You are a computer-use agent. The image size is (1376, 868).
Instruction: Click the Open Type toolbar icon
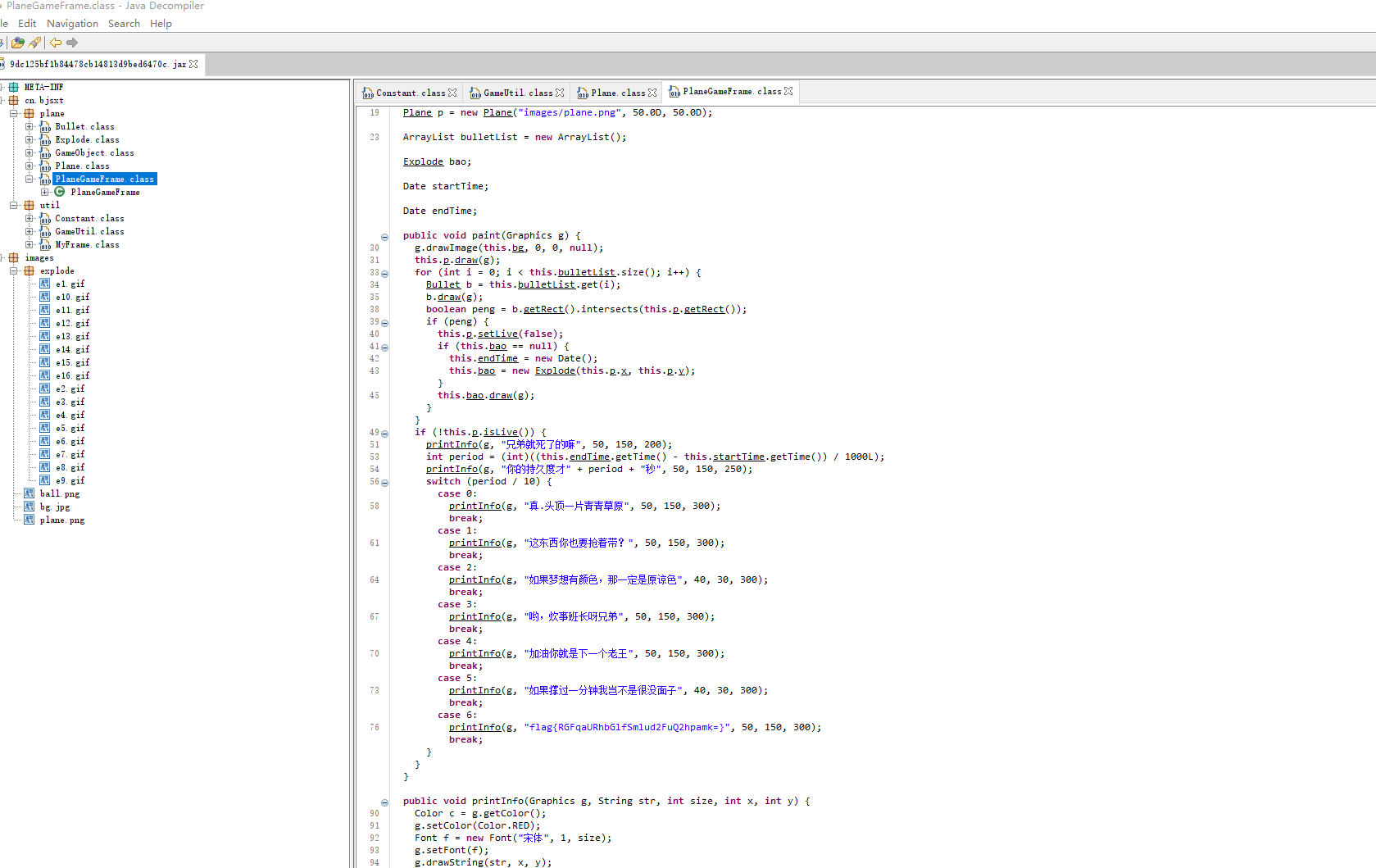[x=34, y=43]
